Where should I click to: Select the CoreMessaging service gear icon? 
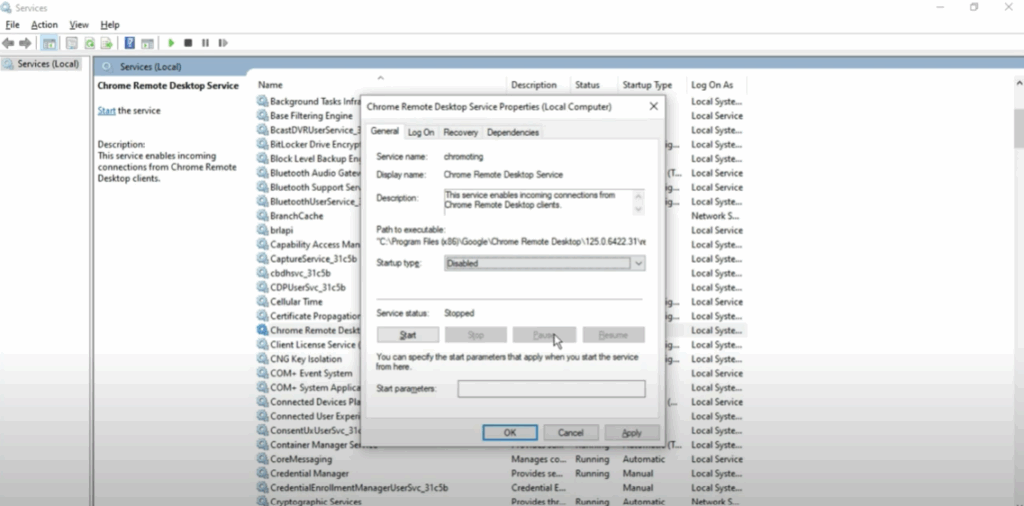click(263, 459)
